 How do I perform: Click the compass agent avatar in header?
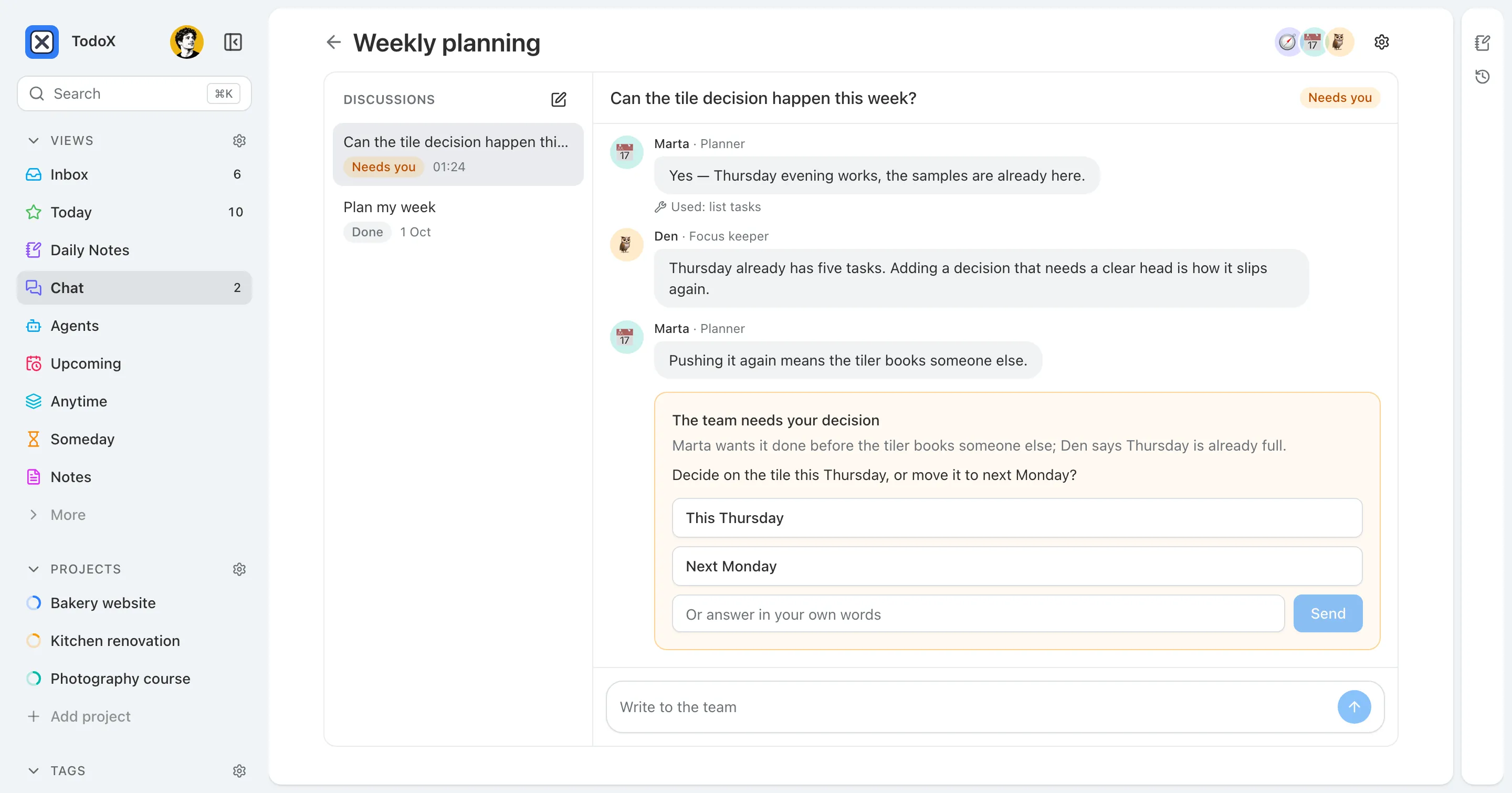[1288, 41]
